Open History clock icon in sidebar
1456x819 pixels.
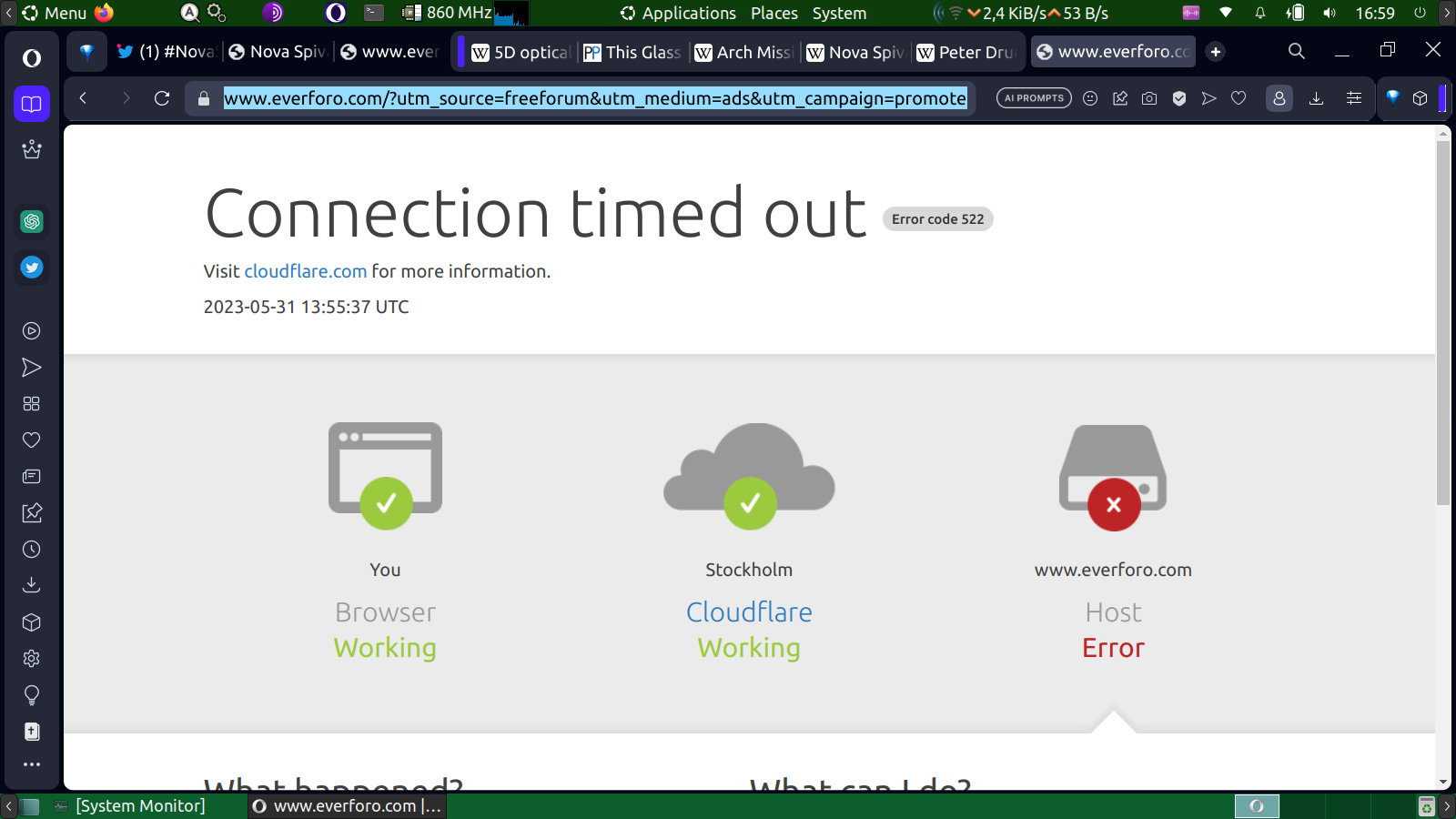tap(32, 550)
